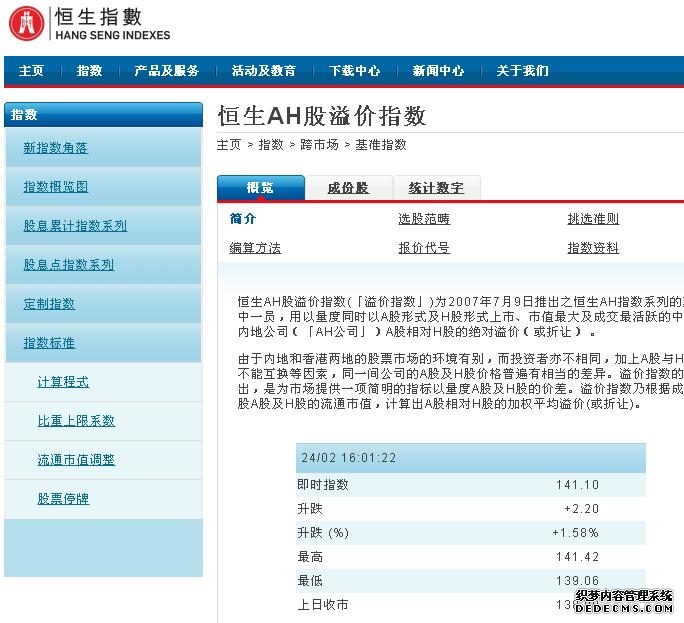Select the 简介 section link
The width and height of the screenshot is (684, 623).
[x=243, y=219]
